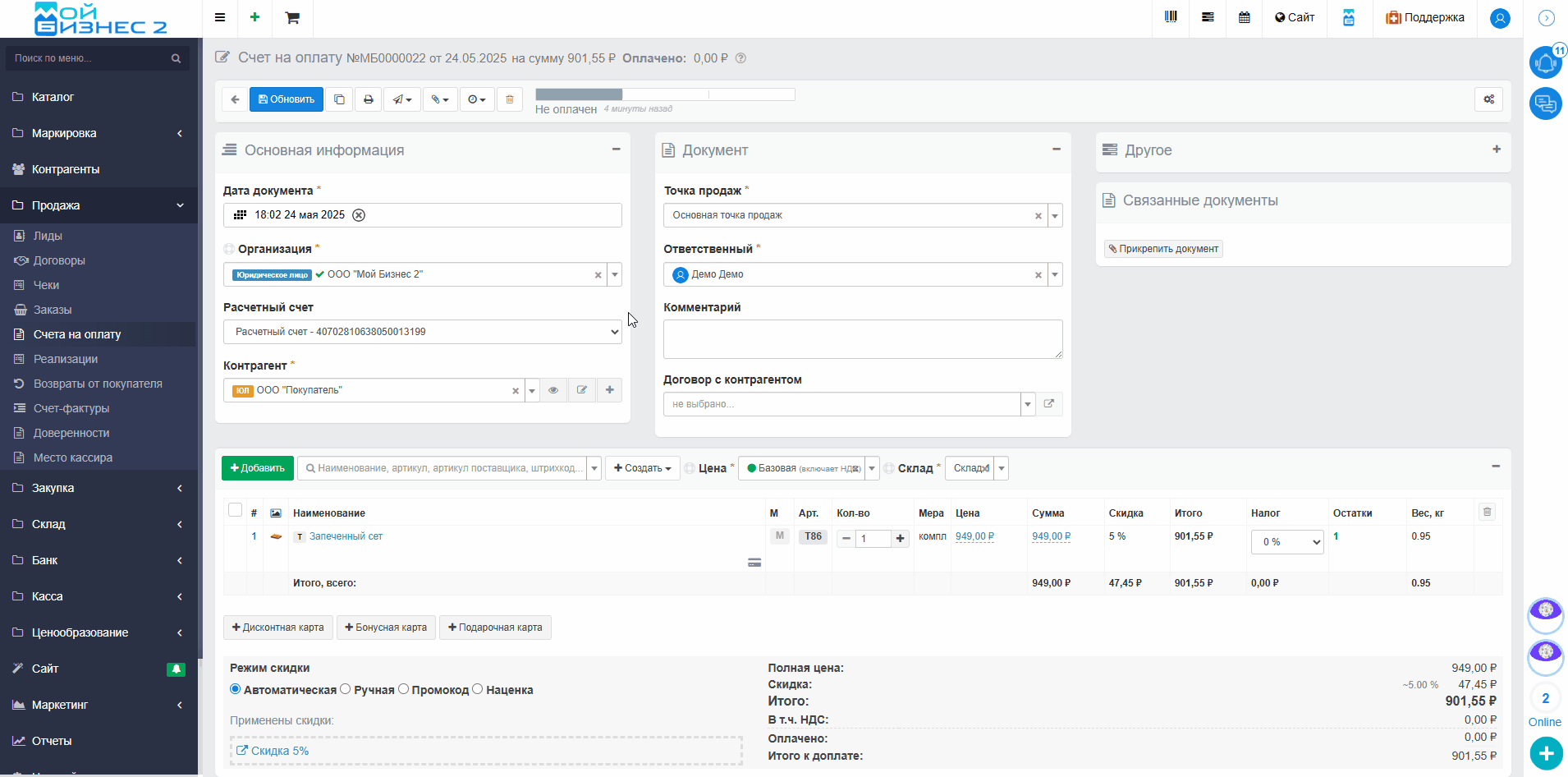The width and height of the screenshot is (1568, 777).
Task: Open the barcode scanner icon
Action: point(1171,17)
